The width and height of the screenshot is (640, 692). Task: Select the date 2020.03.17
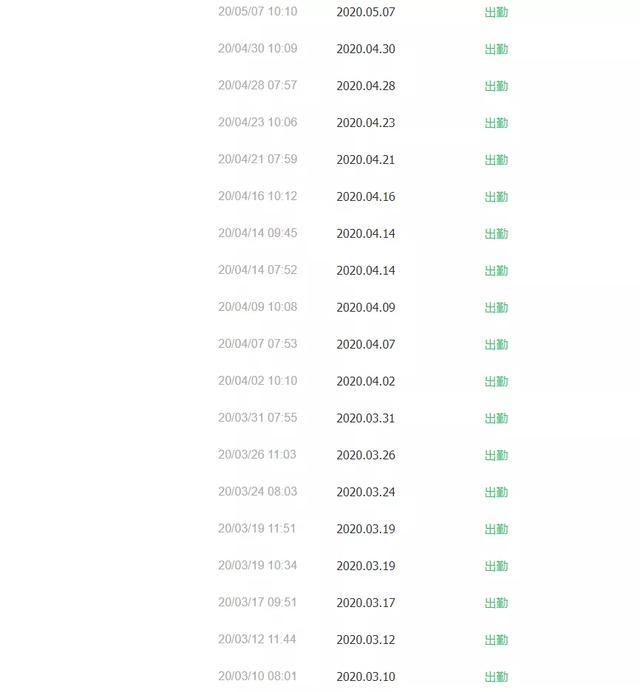[365, 603]
